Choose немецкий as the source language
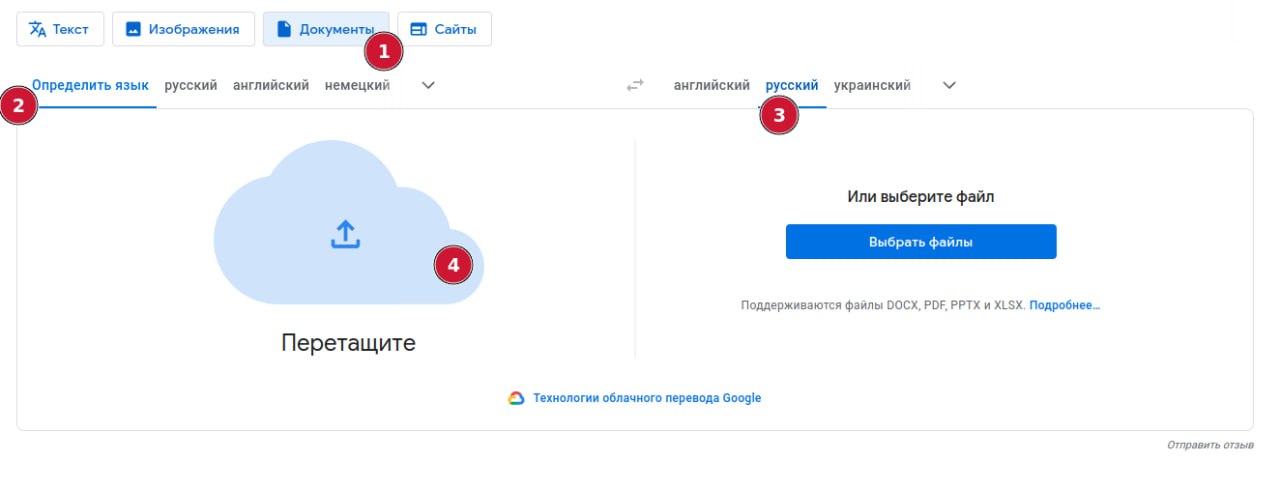Image resolution: width=1280 pixels, height=490 pixels. pos(357,85)
